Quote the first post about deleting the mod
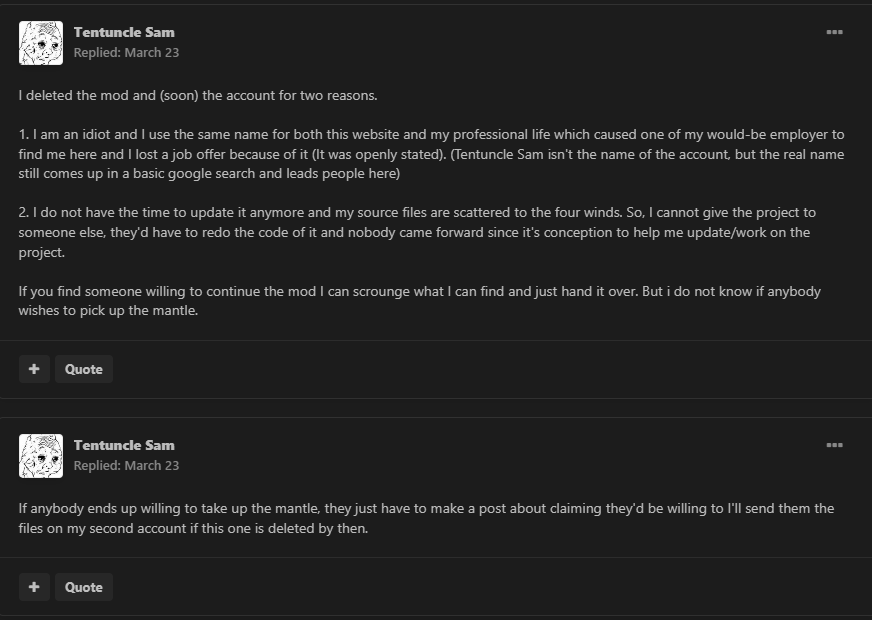 (x=84, y=369)
